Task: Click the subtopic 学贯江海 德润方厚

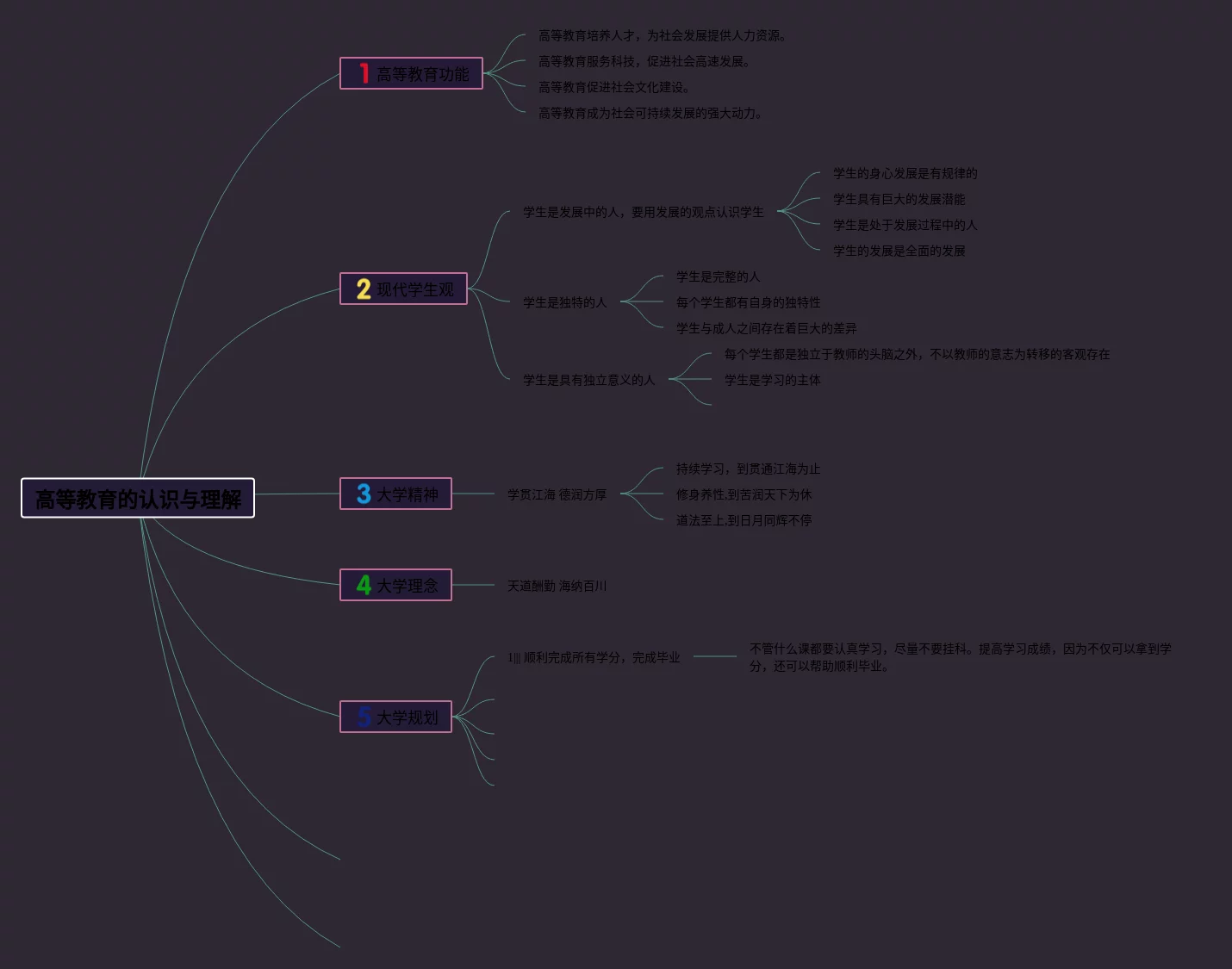Action: (x=557, y=494)
